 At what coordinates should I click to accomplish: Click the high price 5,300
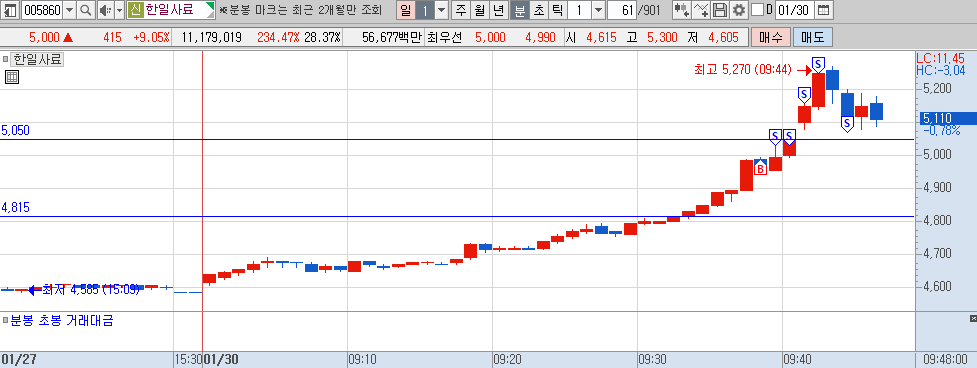662,38
